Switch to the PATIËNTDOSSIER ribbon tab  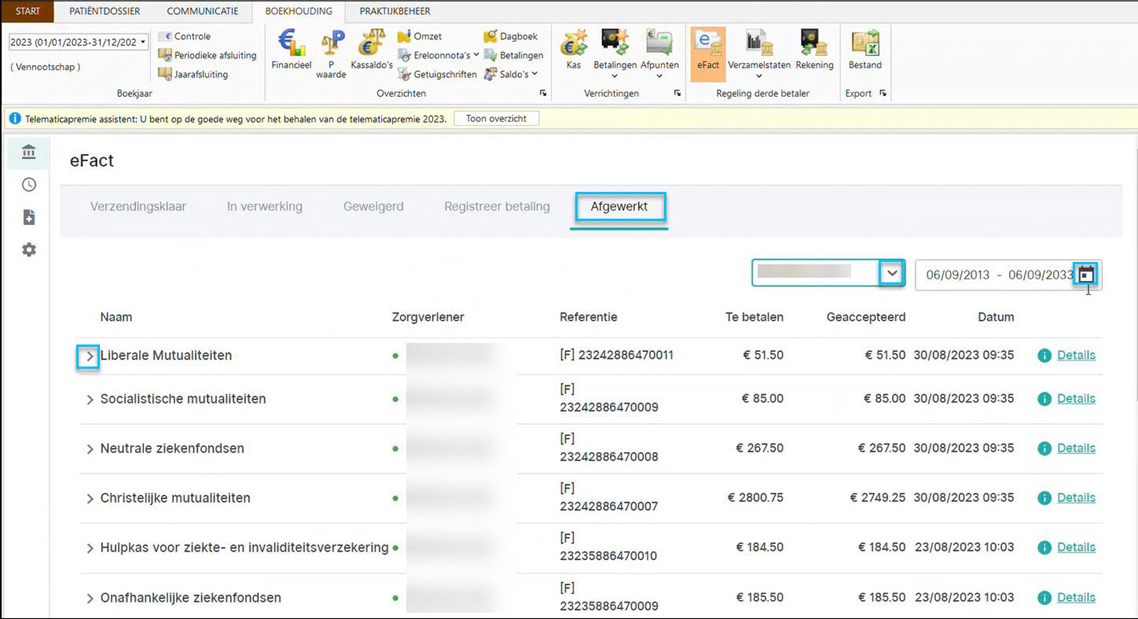click(x=105, y=11)
